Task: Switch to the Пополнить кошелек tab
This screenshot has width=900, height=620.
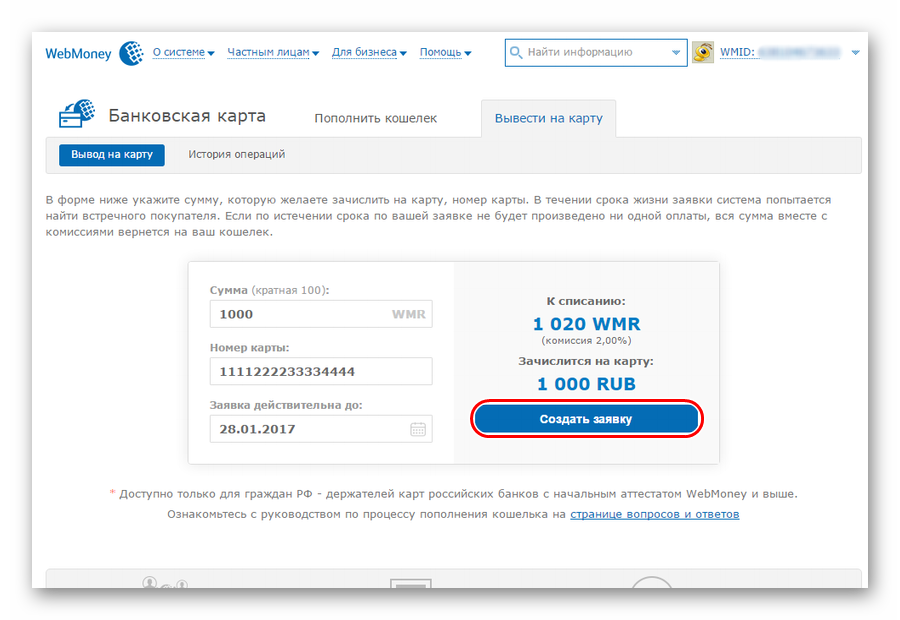Action: [x=375, y=118]
